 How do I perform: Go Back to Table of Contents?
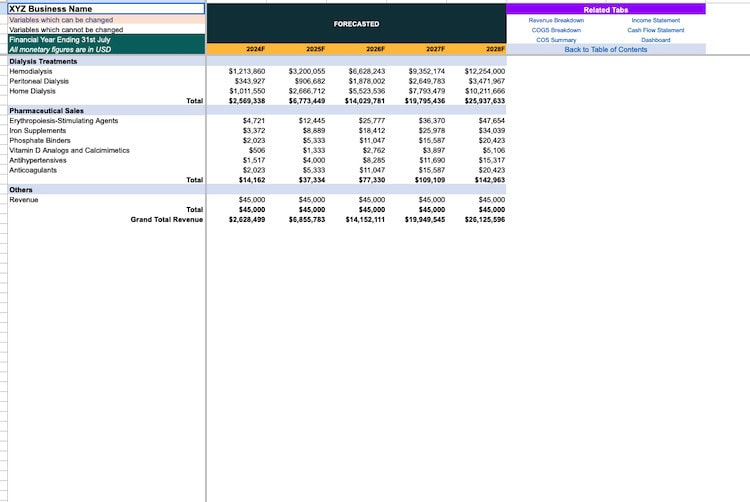(x=606, y=50)
